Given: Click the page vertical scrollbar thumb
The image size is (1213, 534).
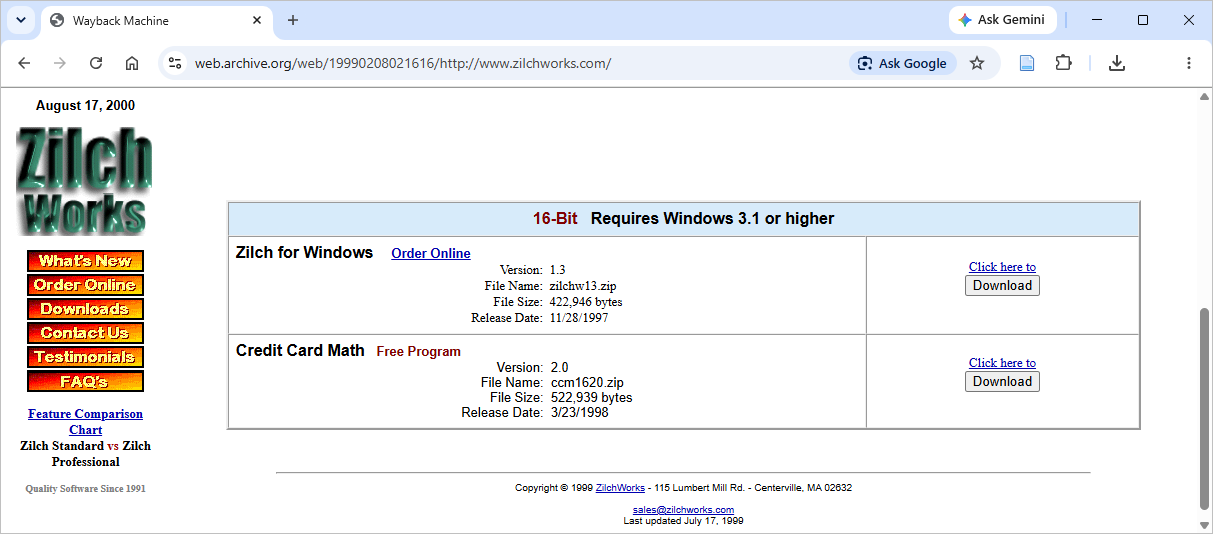Looking at the screenshot, I should [1205, 407].
